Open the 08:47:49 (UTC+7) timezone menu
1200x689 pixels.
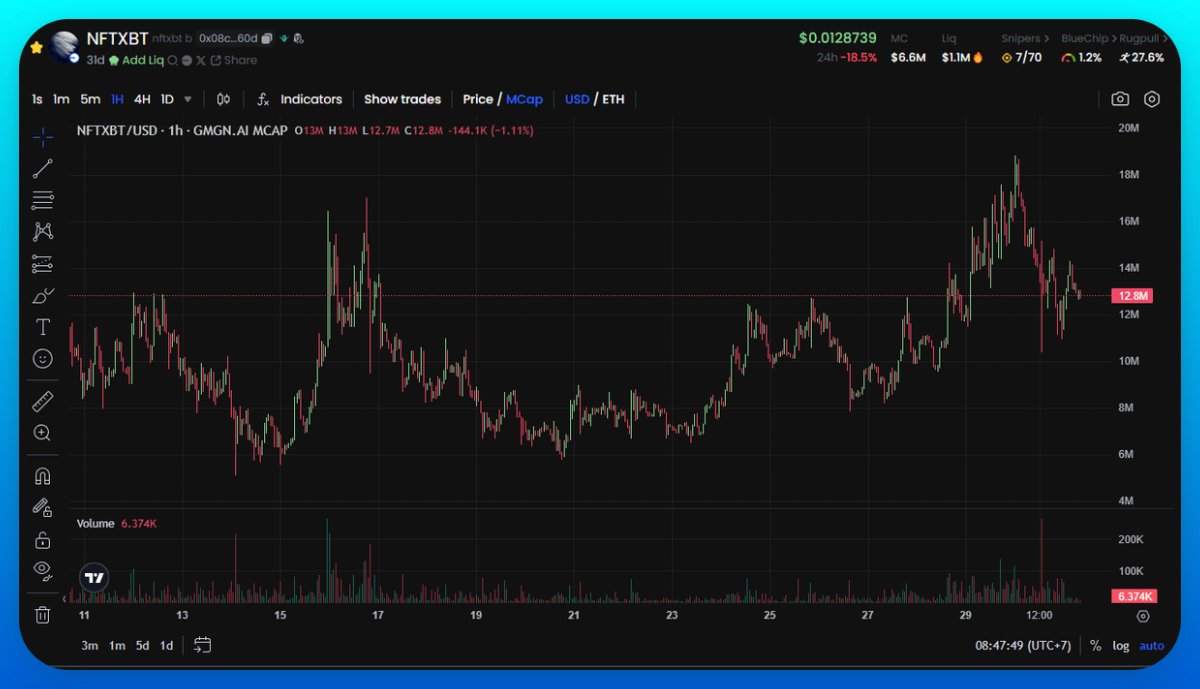1023,646
